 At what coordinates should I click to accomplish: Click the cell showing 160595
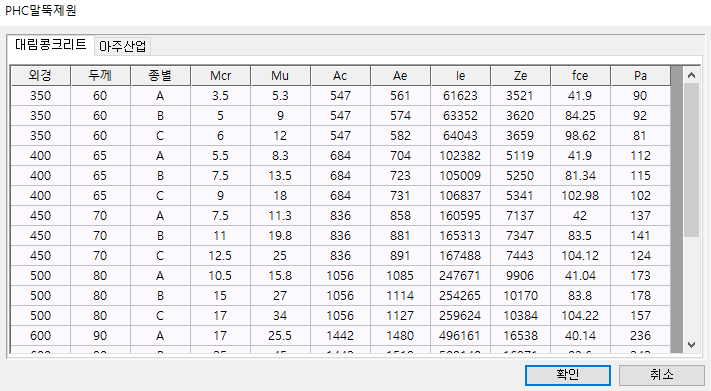coord(461,215)
